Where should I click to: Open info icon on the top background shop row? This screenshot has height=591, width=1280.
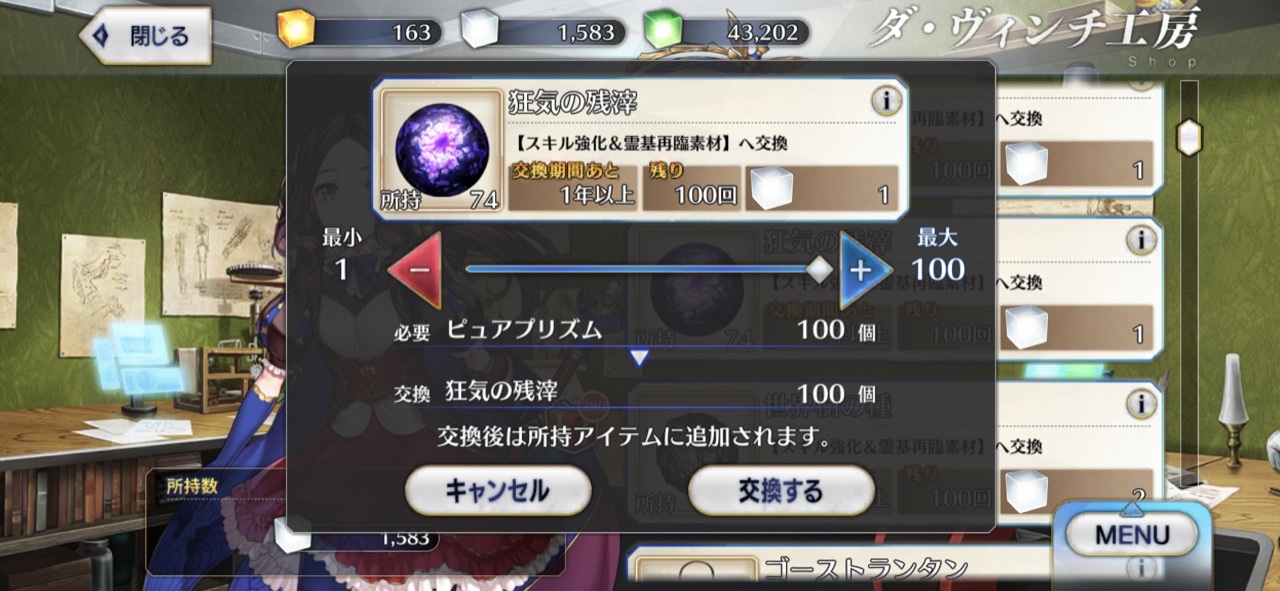coord(1141,83)
